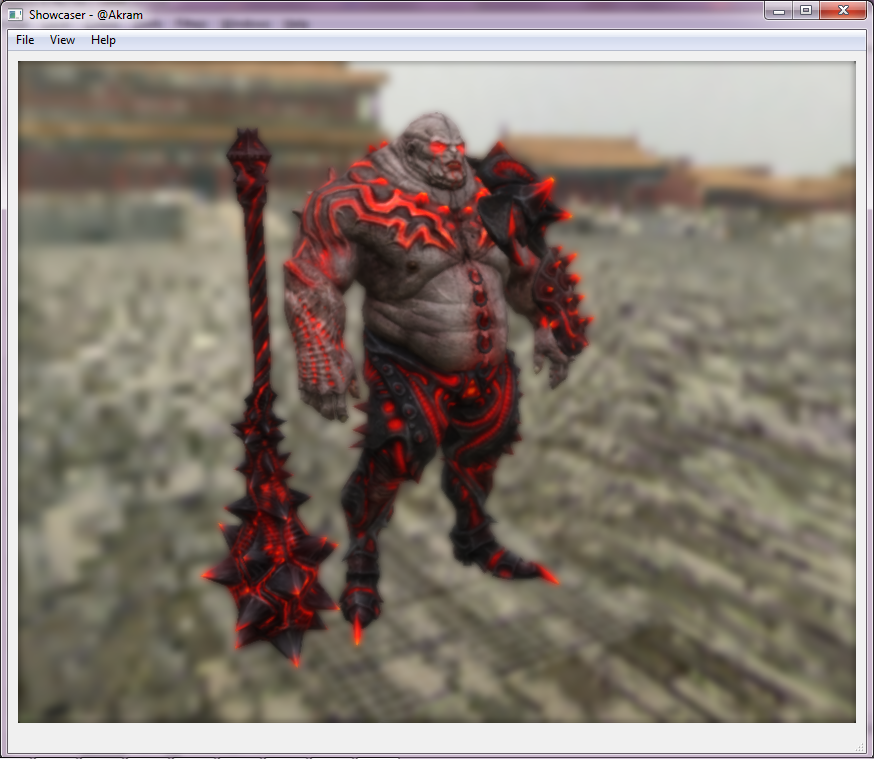The image size is (874, 759).
Task: Select the spiked mace head at bottom
Action: [268, 580]
